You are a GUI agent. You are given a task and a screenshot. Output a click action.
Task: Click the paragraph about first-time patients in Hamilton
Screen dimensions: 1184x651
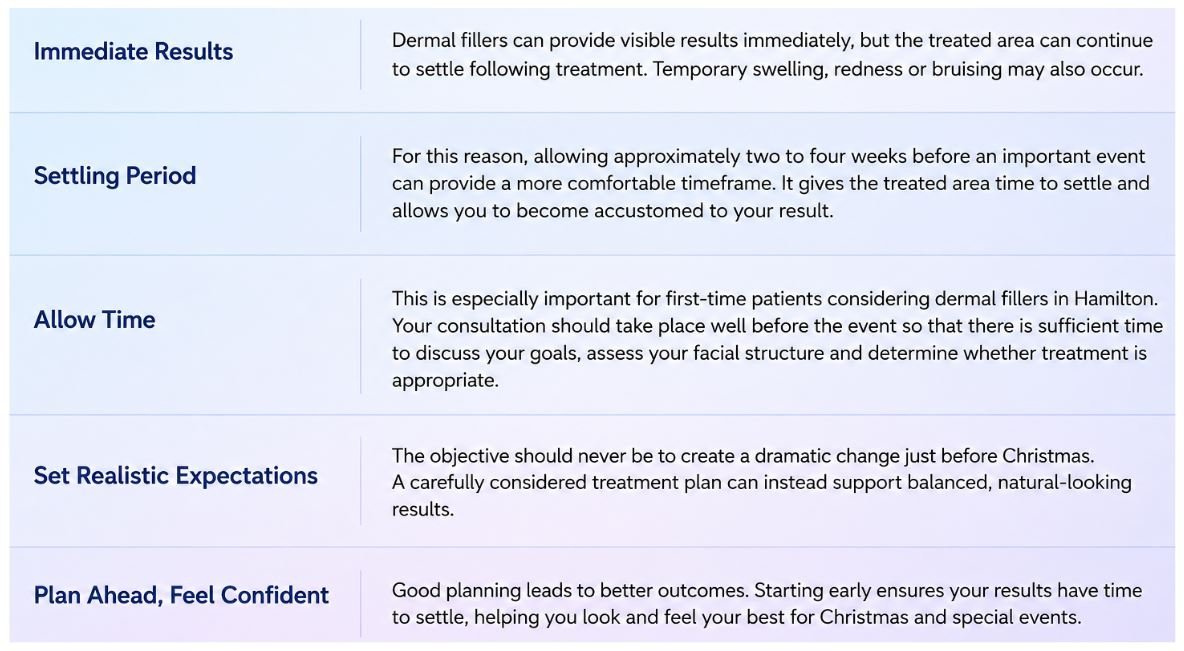click(777, 339)
